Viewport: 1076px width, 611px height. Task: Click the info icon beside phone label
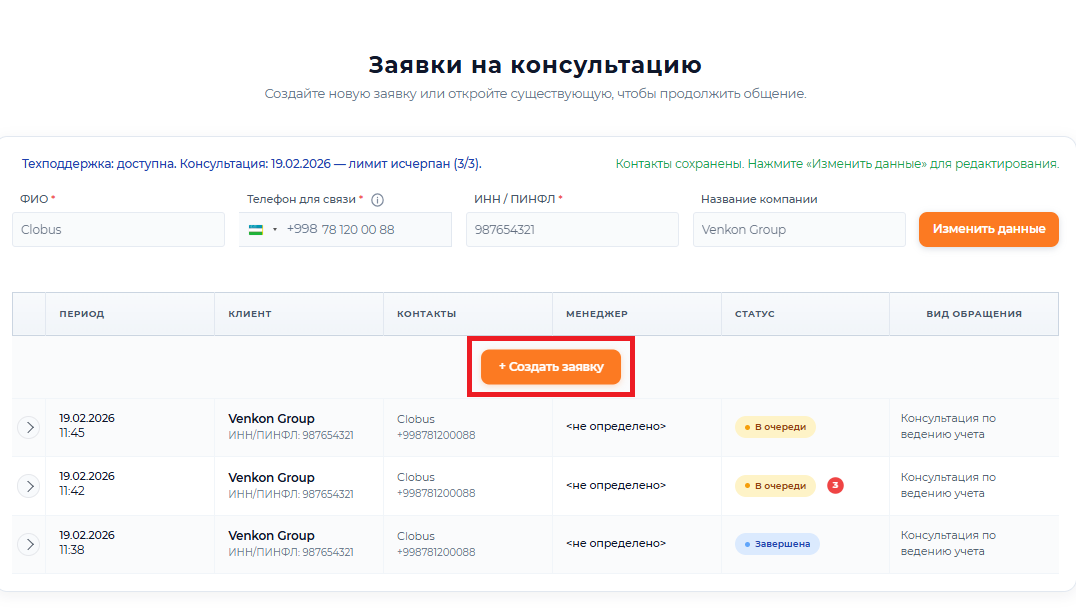click(378, 200)
